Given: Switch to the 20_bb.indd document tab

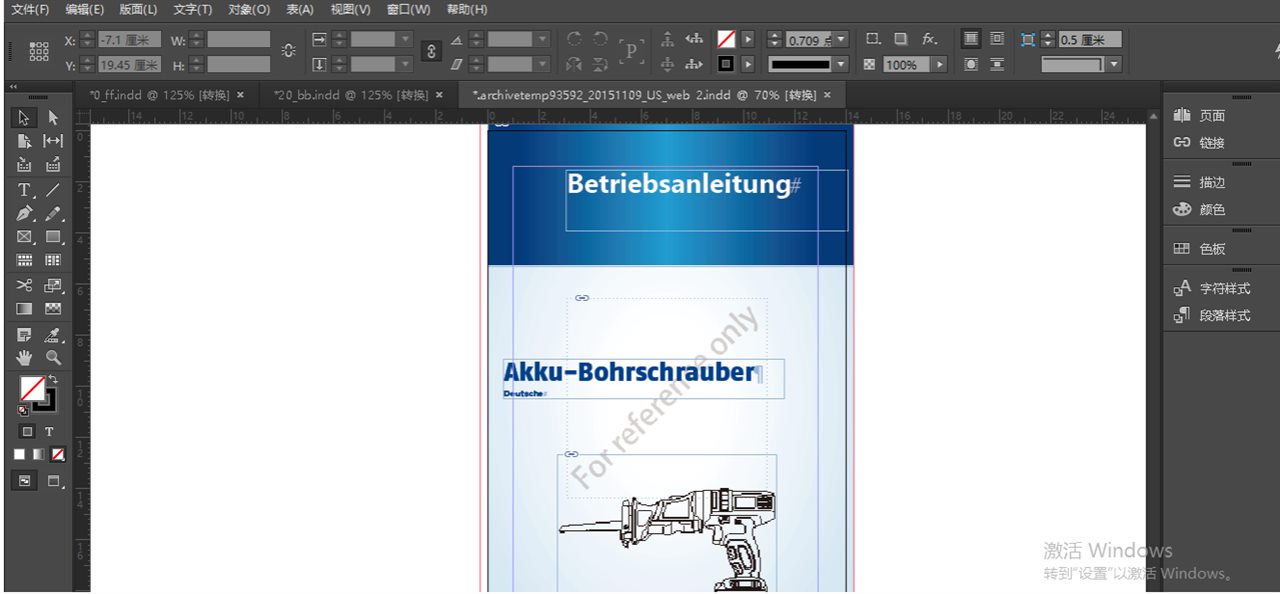Looking at the screenshot, I should (353, 95).
